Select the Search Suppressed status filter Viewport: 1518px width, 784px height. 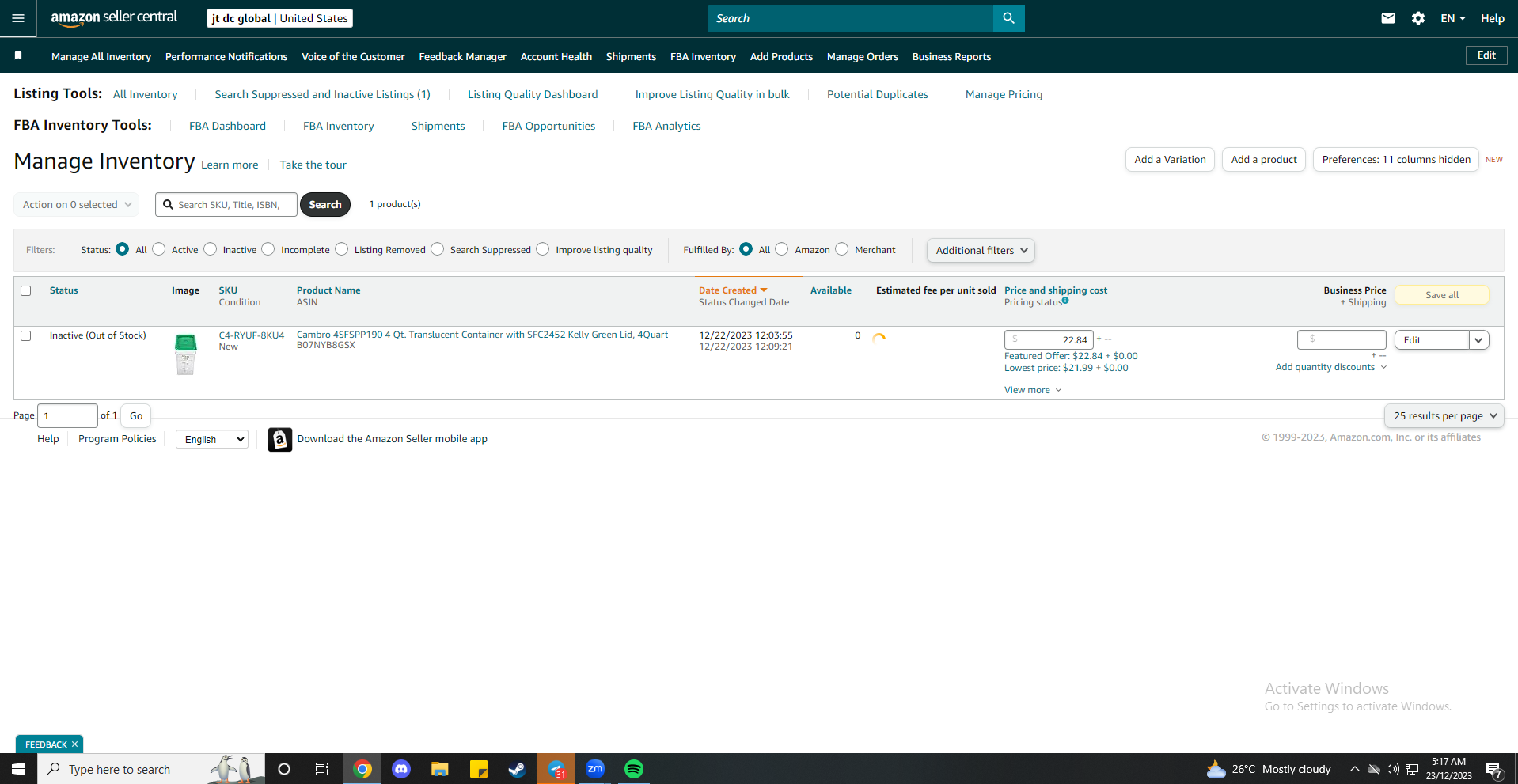437,249
